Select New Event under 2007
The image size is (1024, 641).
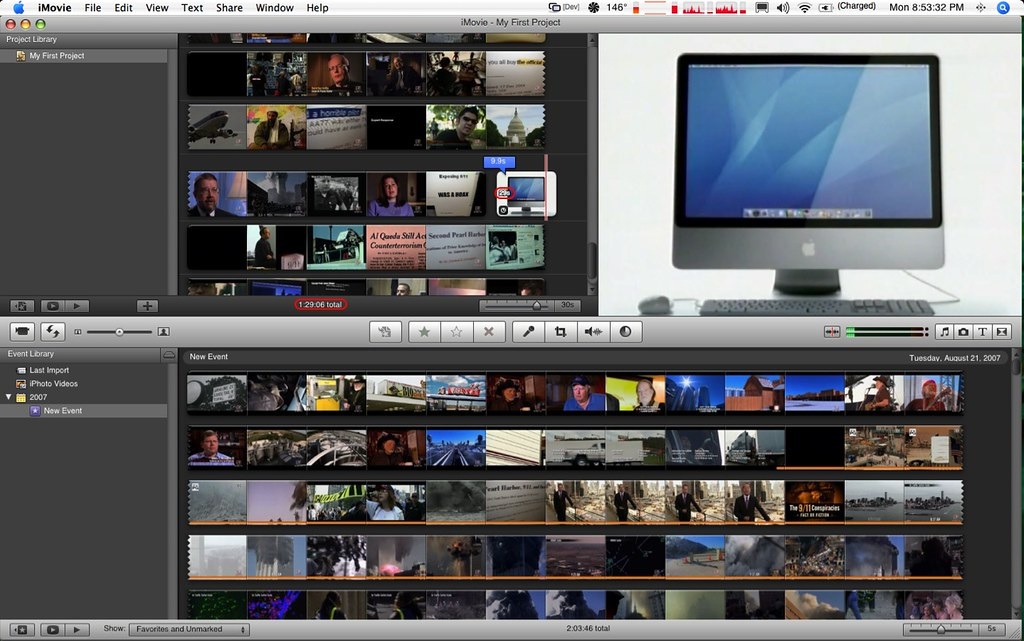(x=62, y=411)
